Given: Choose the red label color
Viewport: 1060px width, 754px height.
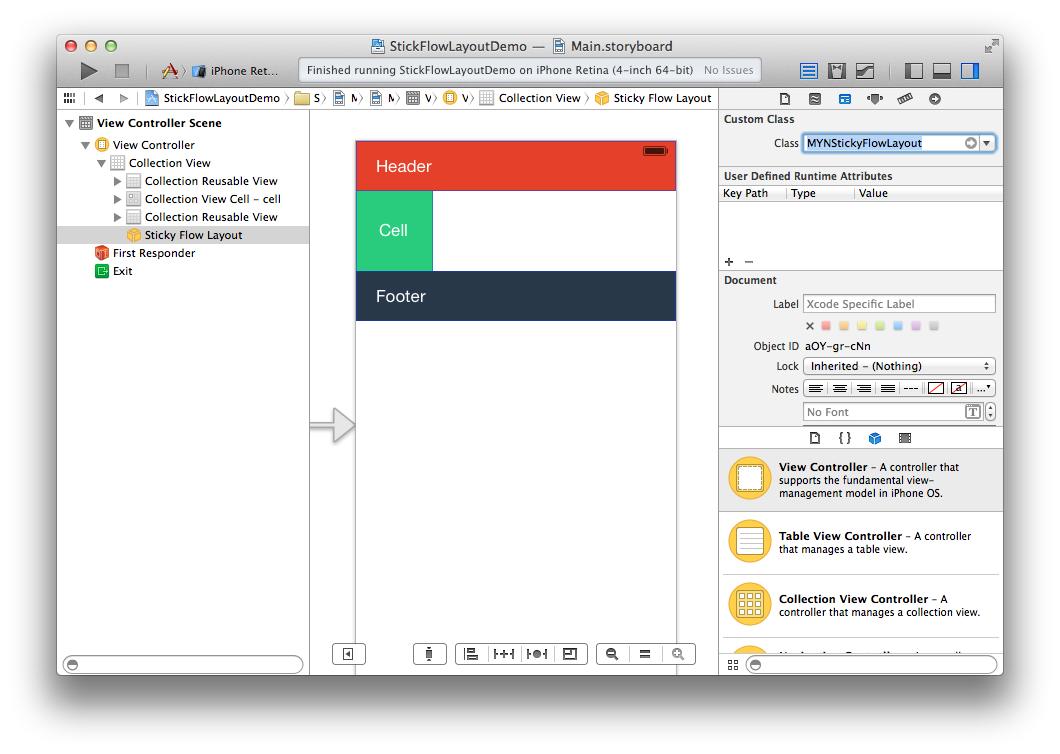Looking at the screenshot, I should click(826, 326).
